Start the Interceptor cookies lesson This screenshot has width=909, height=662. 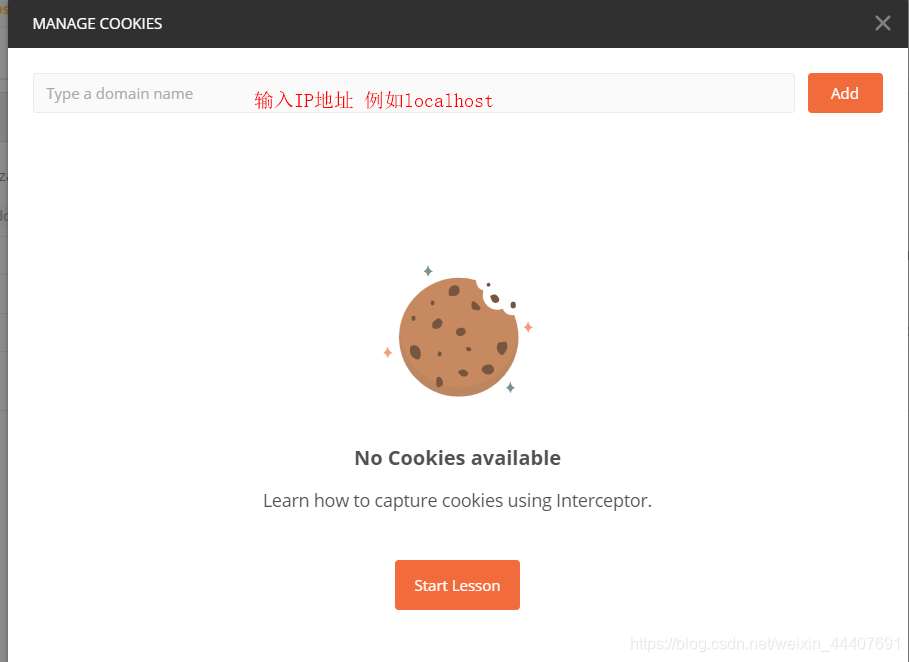[x=457, y=584]
